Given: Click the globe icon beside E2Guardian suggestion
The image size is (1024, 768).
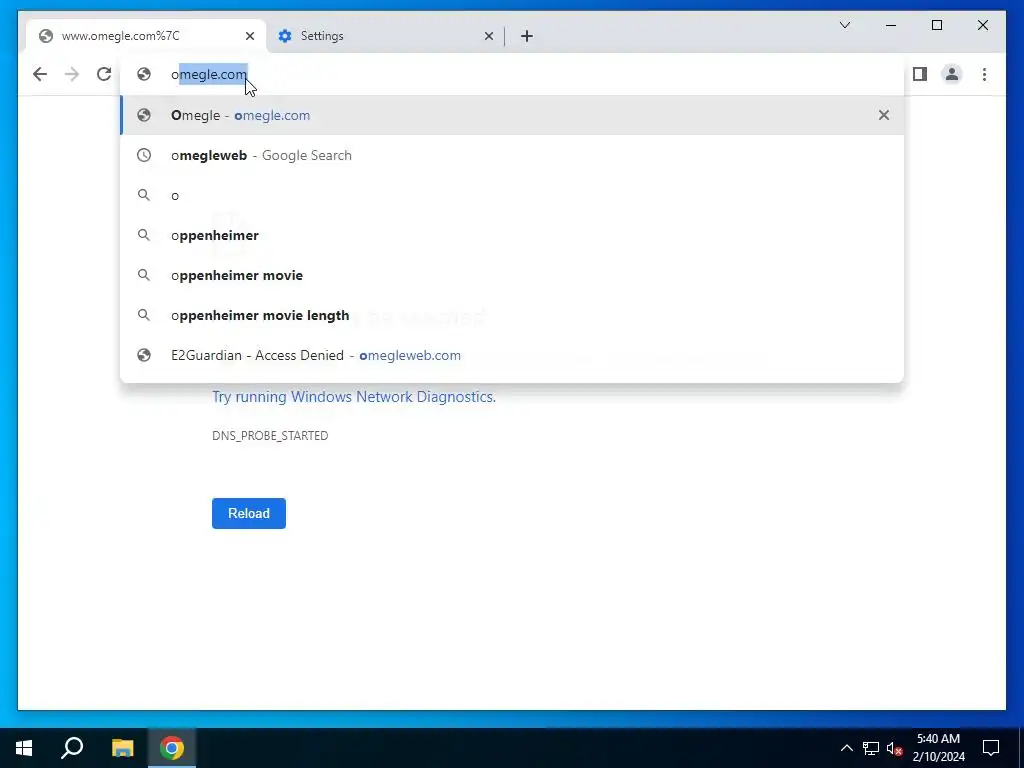Looking at the screenshot, I should tap(144, 355).
